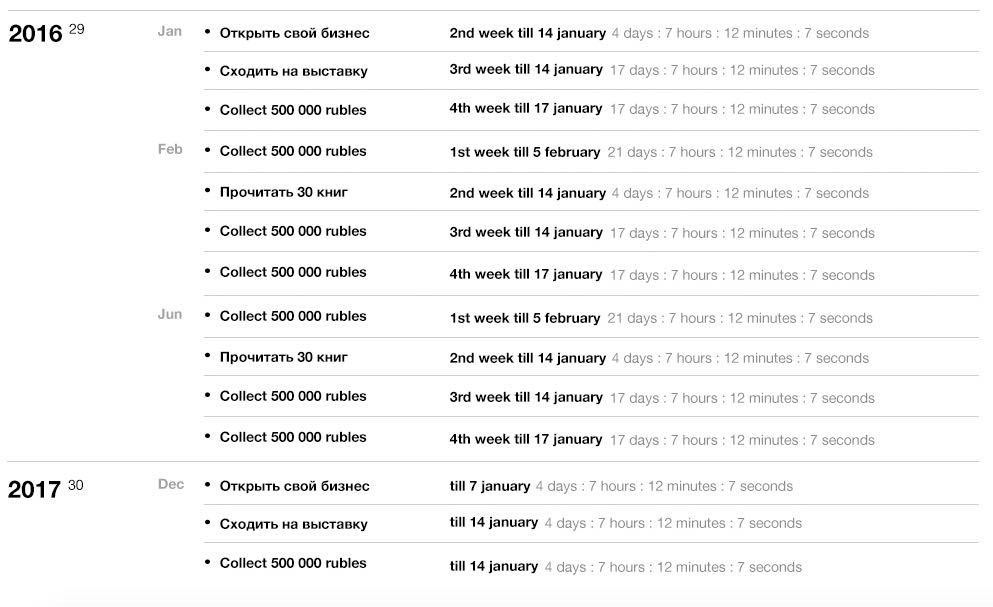Select Dec's "Сходить на выставку" goal
Viewport: 993px width, 607px height.
click(293, 524)
